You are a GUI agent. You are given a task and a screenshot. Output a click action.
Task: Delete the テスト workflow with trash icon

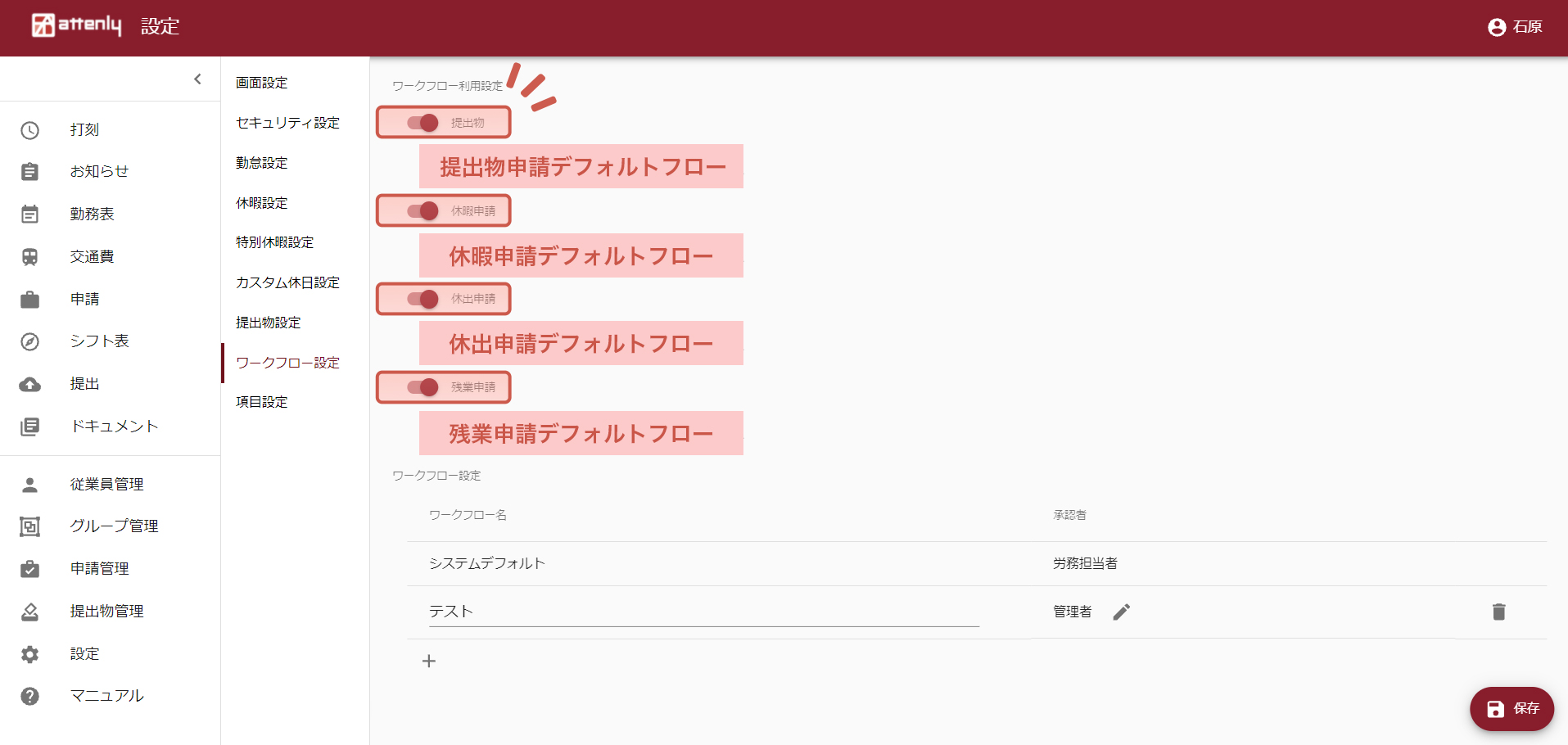(x=1498, y=612)
